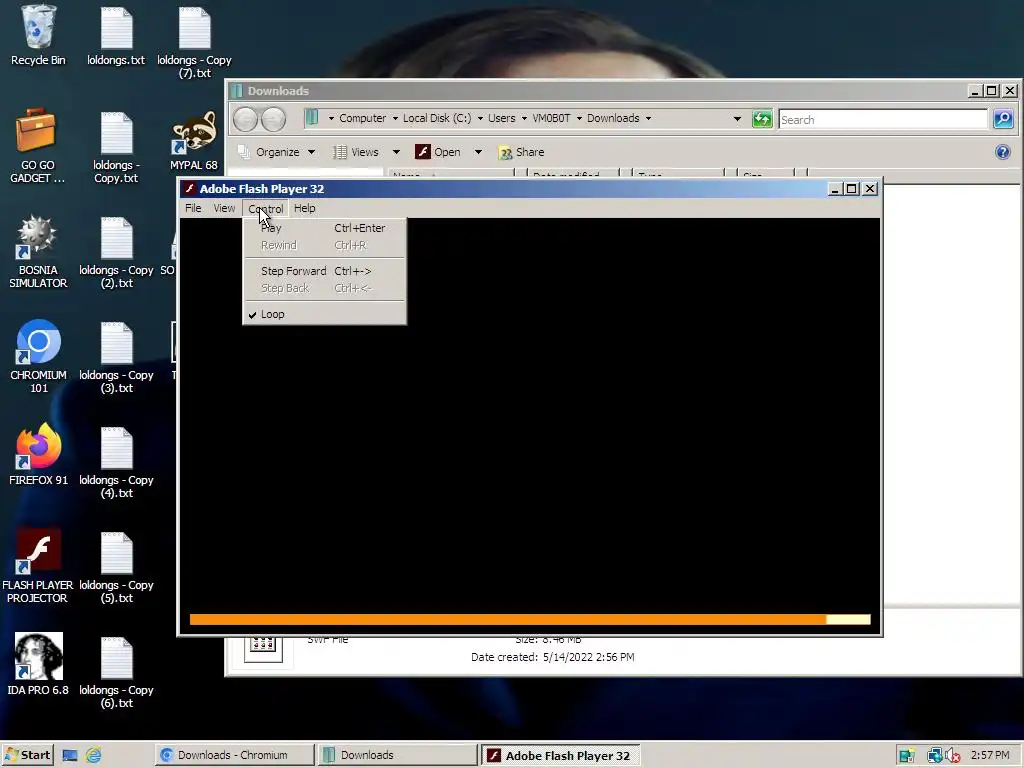
Task: Open the Downloads window help icon
Action: pyautogui.click(x=1002, y=152)
